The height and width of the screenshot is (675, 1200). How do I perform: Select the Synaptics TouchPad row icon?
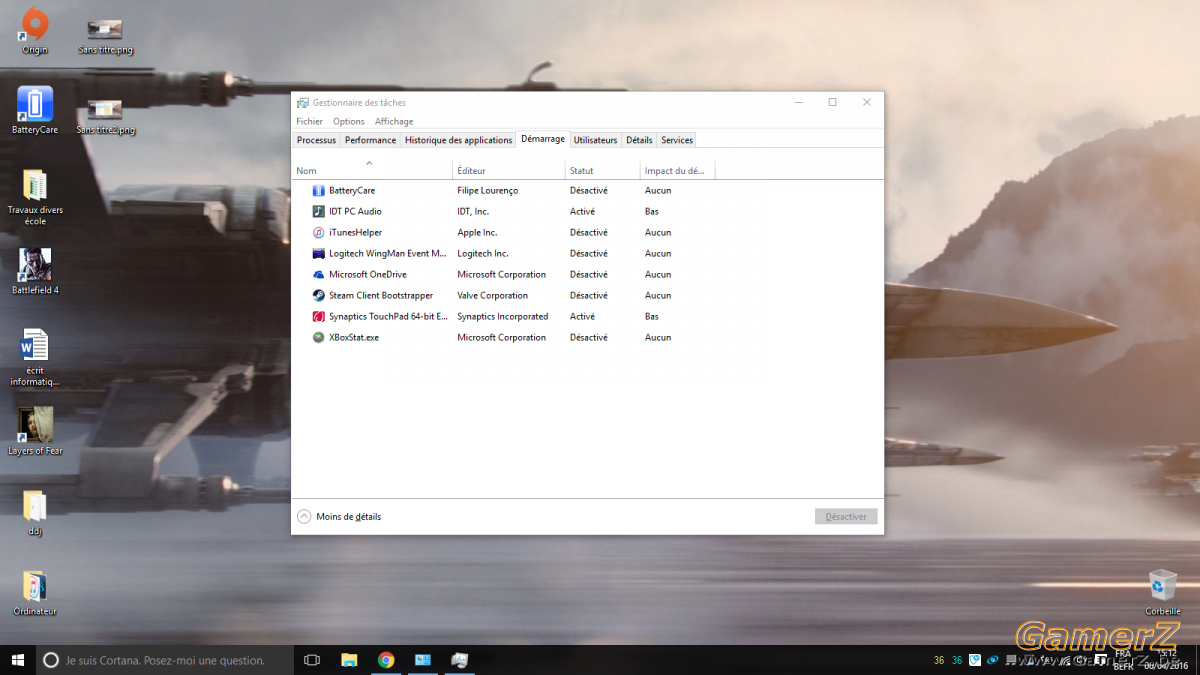coord(319,316)
